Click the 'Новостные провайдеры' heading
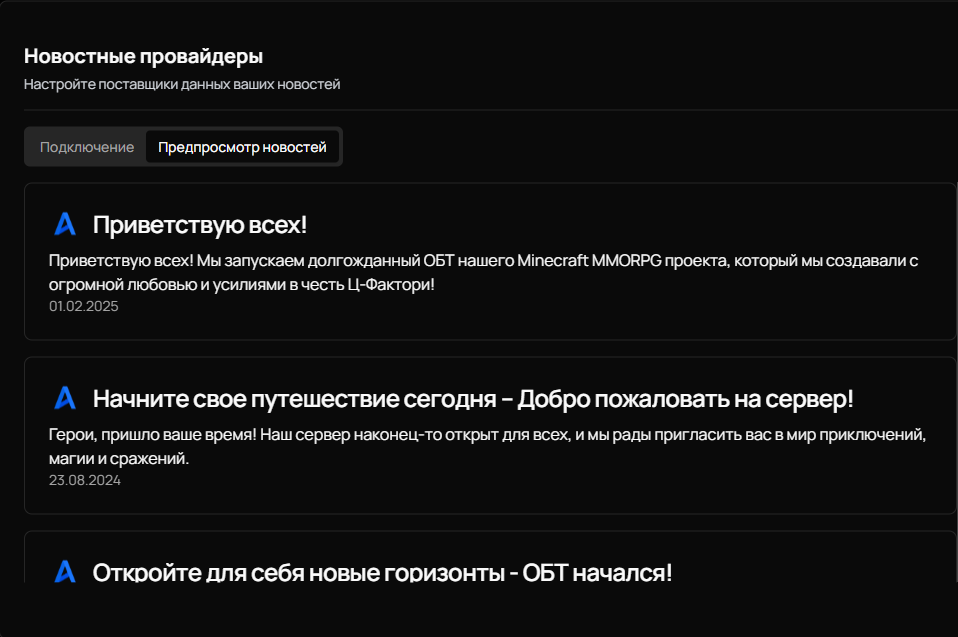 pyautogui.click(x=143, y=58)
